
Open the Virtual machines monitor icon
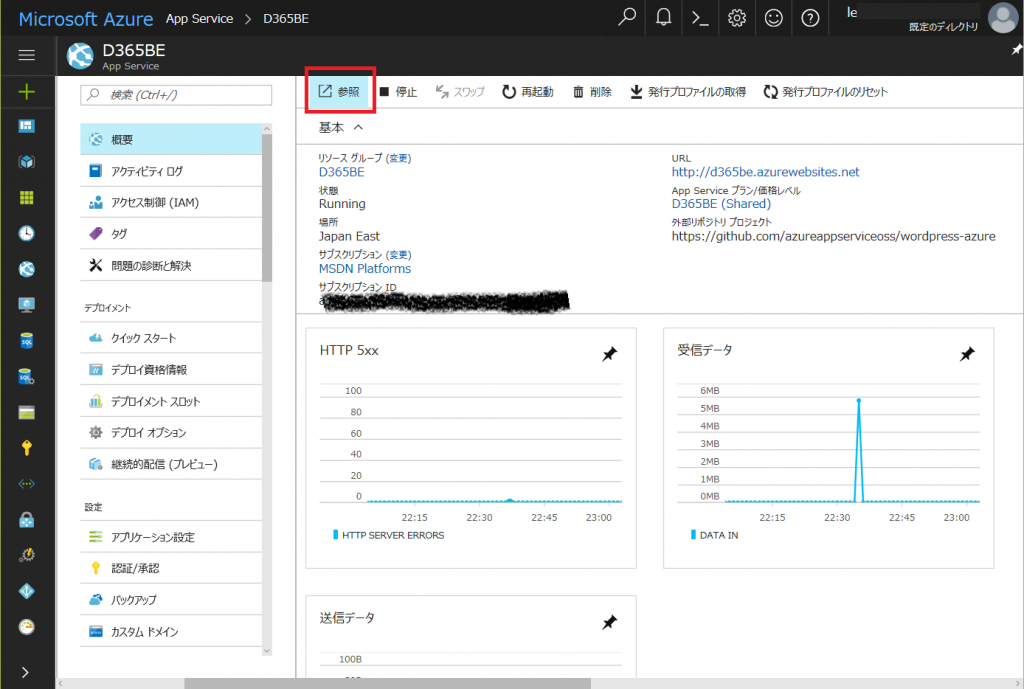pyautogui.click(x=26, y=305)
